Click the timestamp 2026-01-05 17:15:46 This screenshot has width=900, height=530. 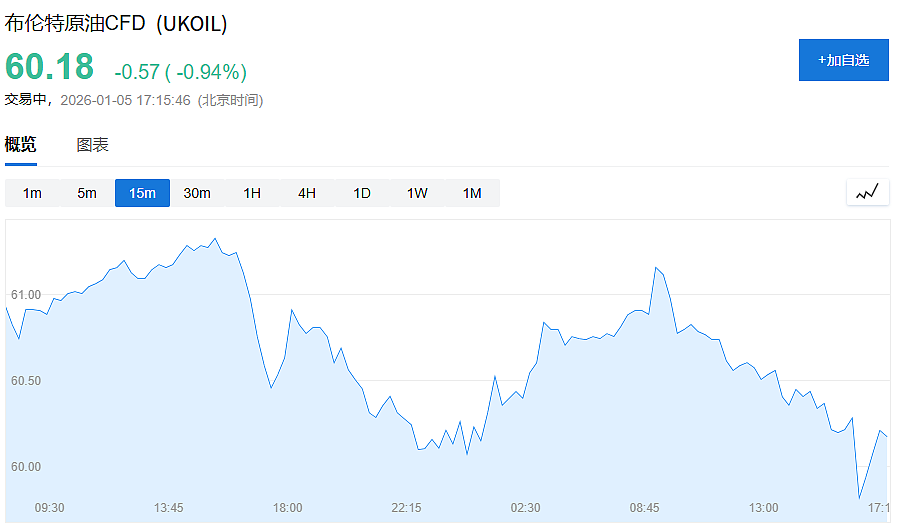point(125,100)
